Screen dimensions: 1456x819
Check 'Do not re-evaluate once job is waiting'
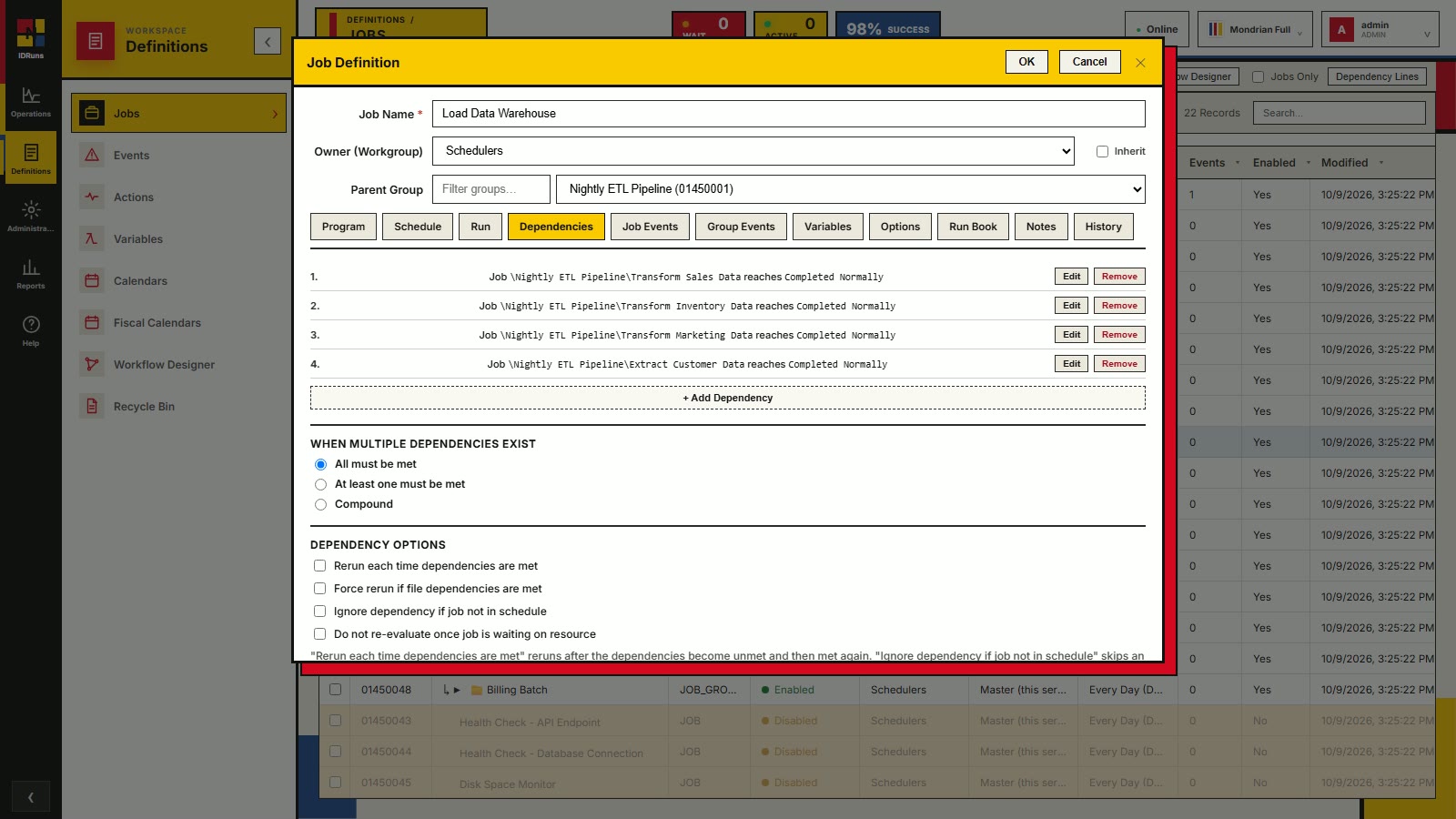coord(319,634)
